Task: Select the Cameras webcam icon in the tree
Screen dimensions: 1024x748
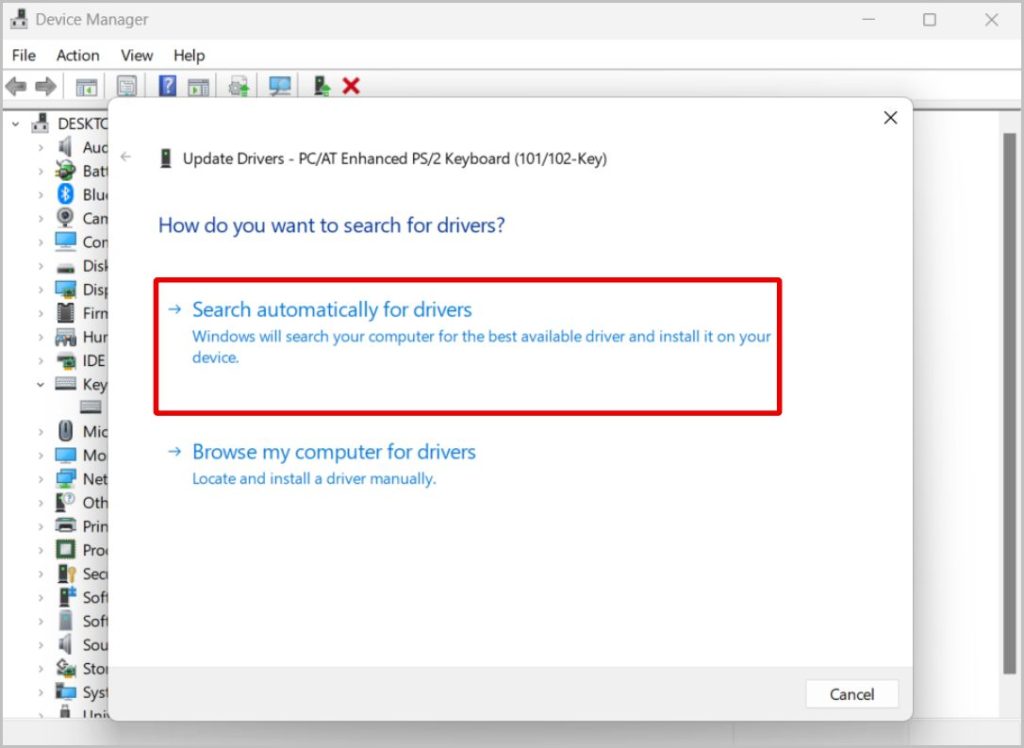Action: tap(65, 218)
